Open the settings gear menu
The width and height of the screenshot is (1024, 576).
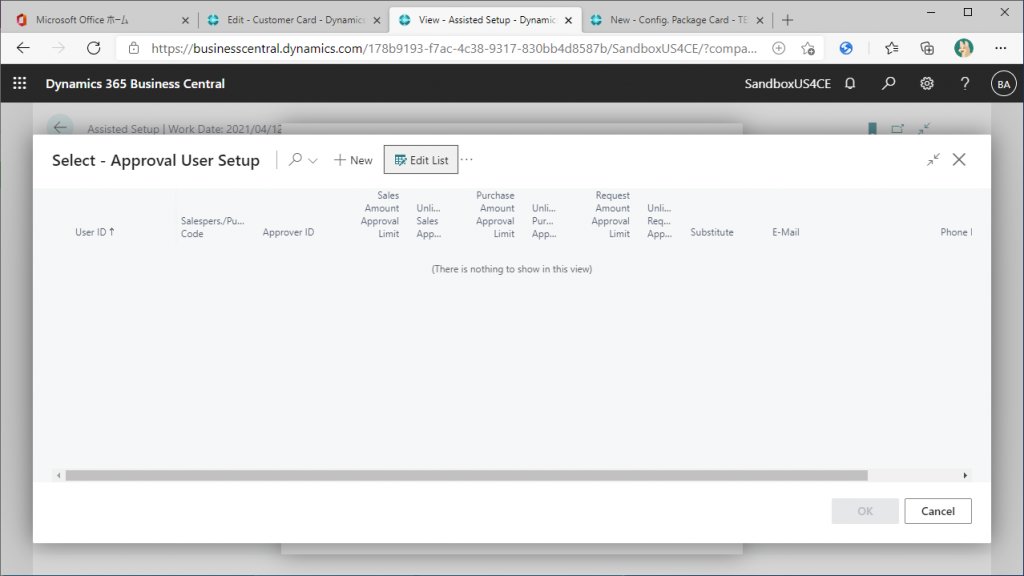tap(927, 84)
